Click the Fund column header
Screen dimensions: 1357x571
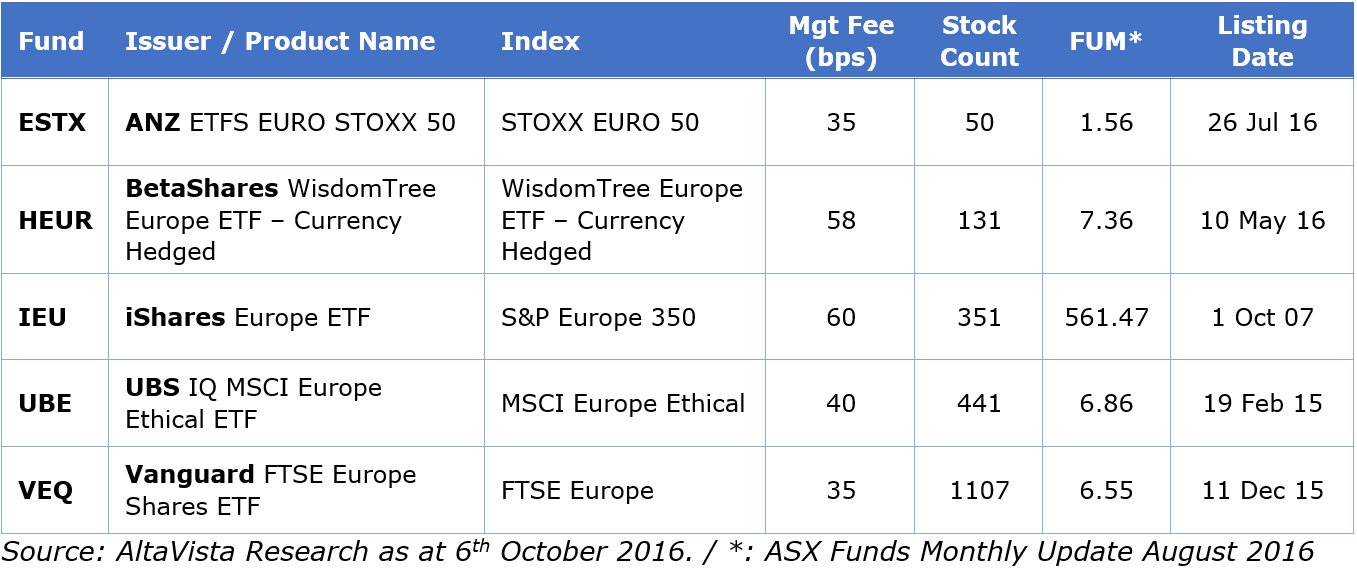point(51,41)
